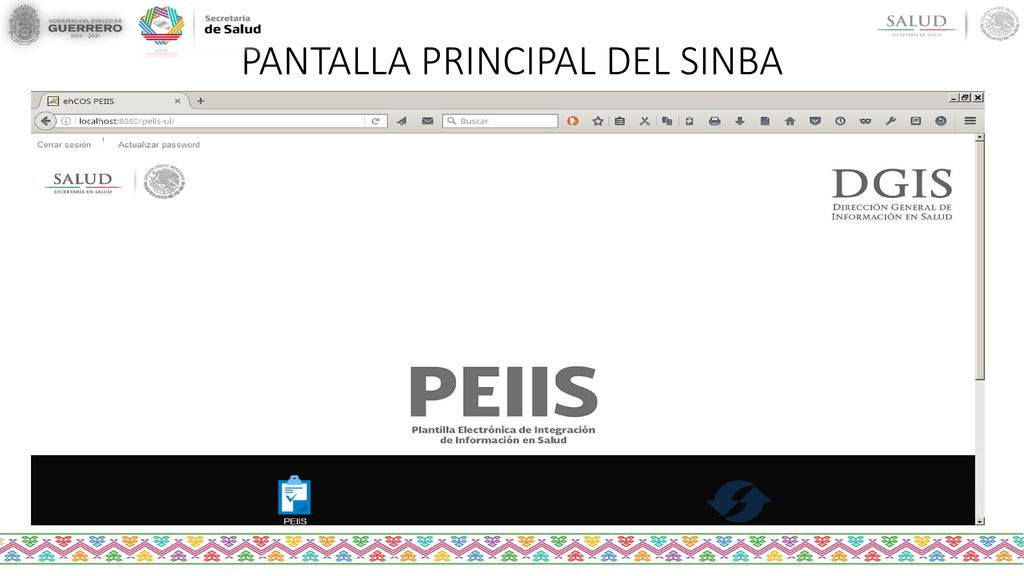Click the paste clipboard icon in toolbar
The height and width of the screenshot is (576, 1024).
[x=689, y=121]
